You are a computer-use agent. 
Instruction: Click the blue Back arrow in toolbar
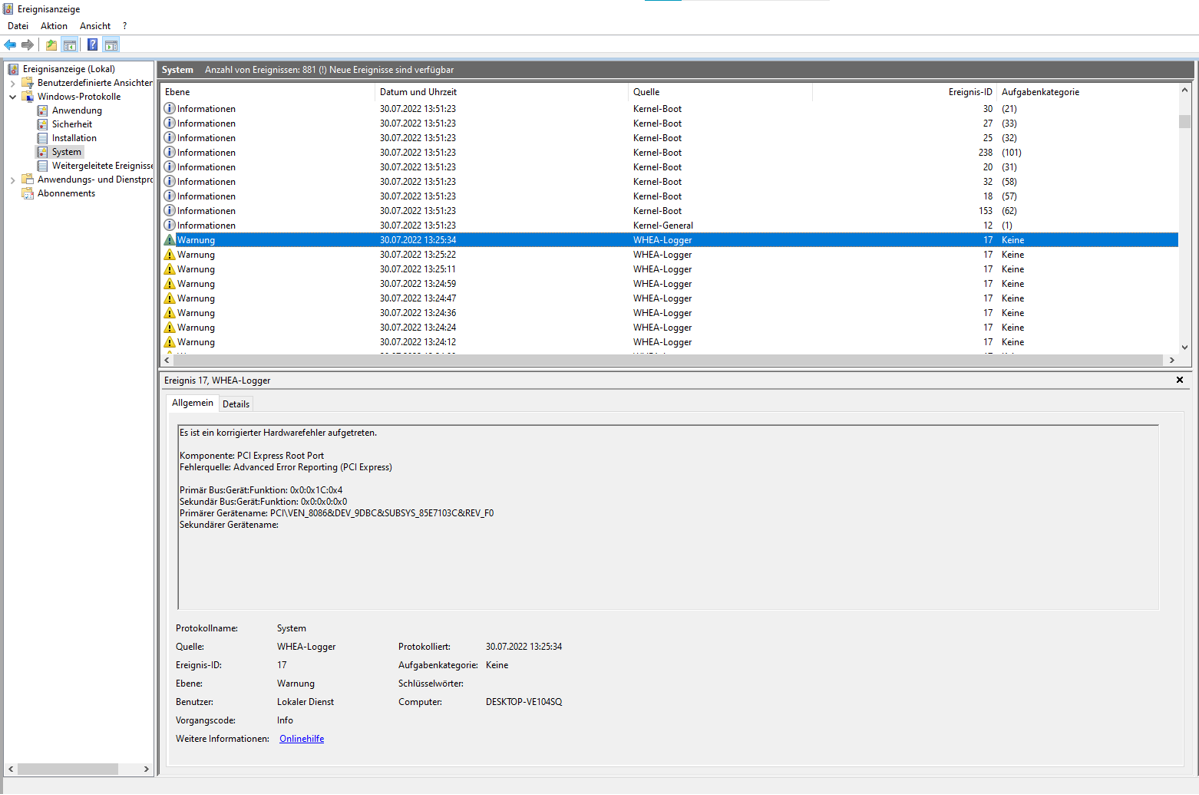(x=10, y=45)
